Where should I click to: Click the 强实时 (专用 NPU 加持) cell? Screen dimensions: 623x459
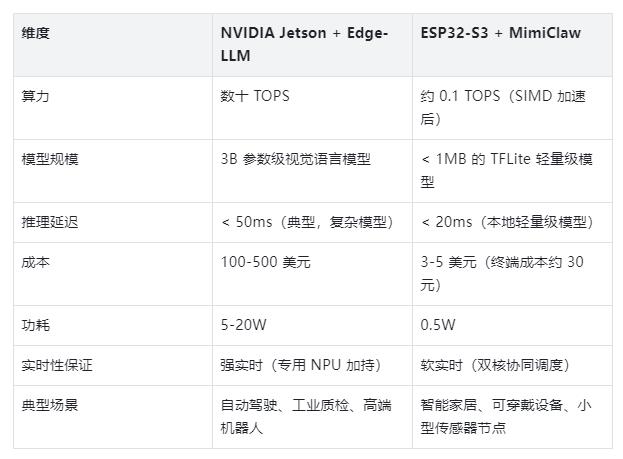[x=300, y=365]
